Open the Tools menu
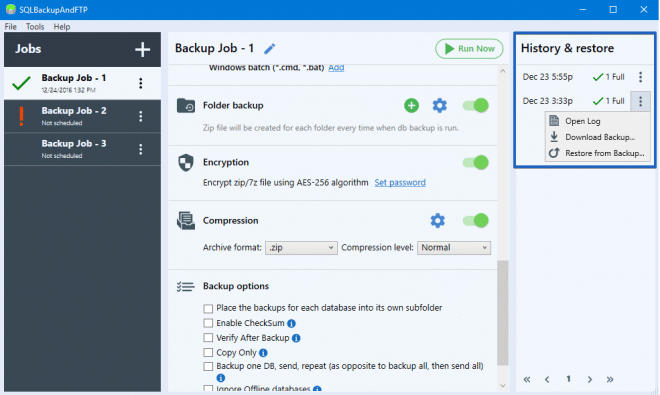 pyautogui.click(x=35, y=27)
